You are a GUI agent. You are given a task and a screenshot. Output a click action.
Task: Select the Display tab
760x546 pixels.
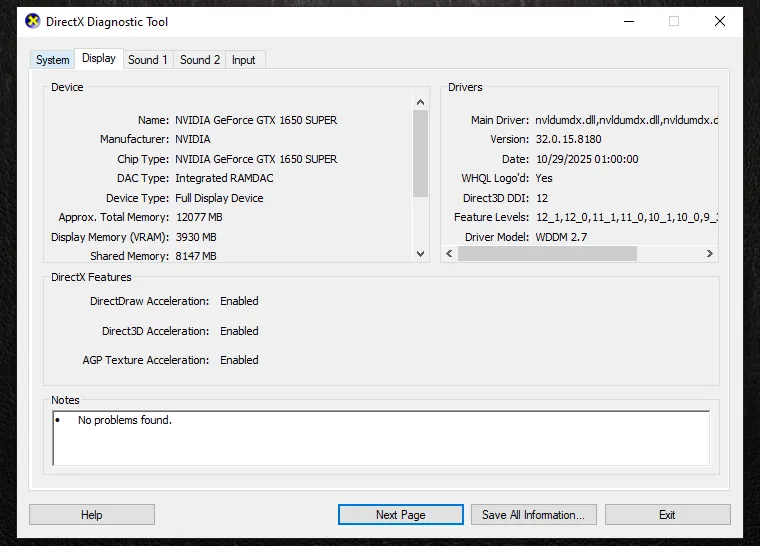click(99, 58)
